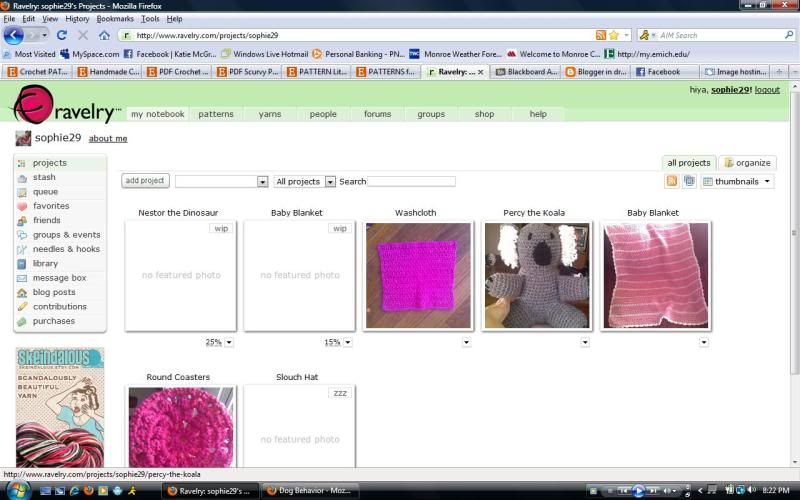Open the Bookmarks menu

[115, 19]
